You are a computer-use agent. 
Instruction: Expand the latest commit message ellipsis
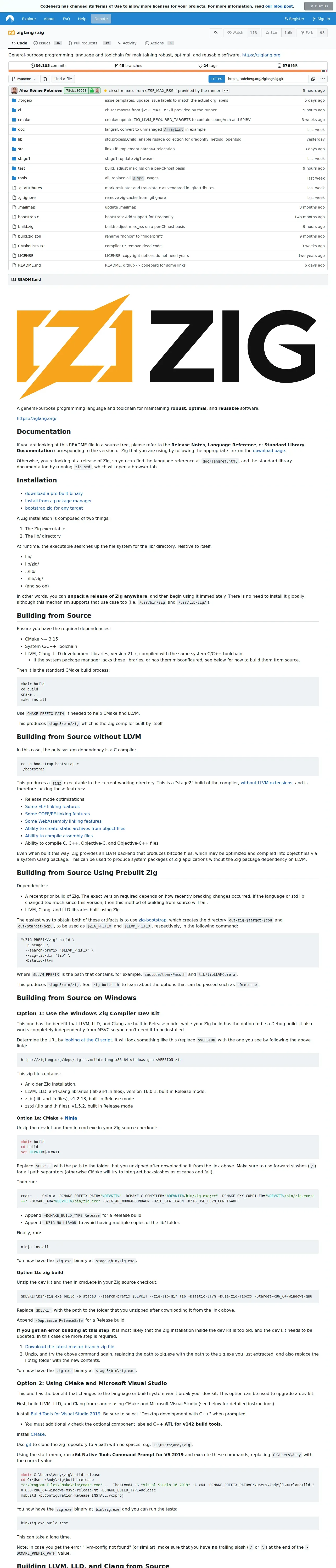click(226, 91)
